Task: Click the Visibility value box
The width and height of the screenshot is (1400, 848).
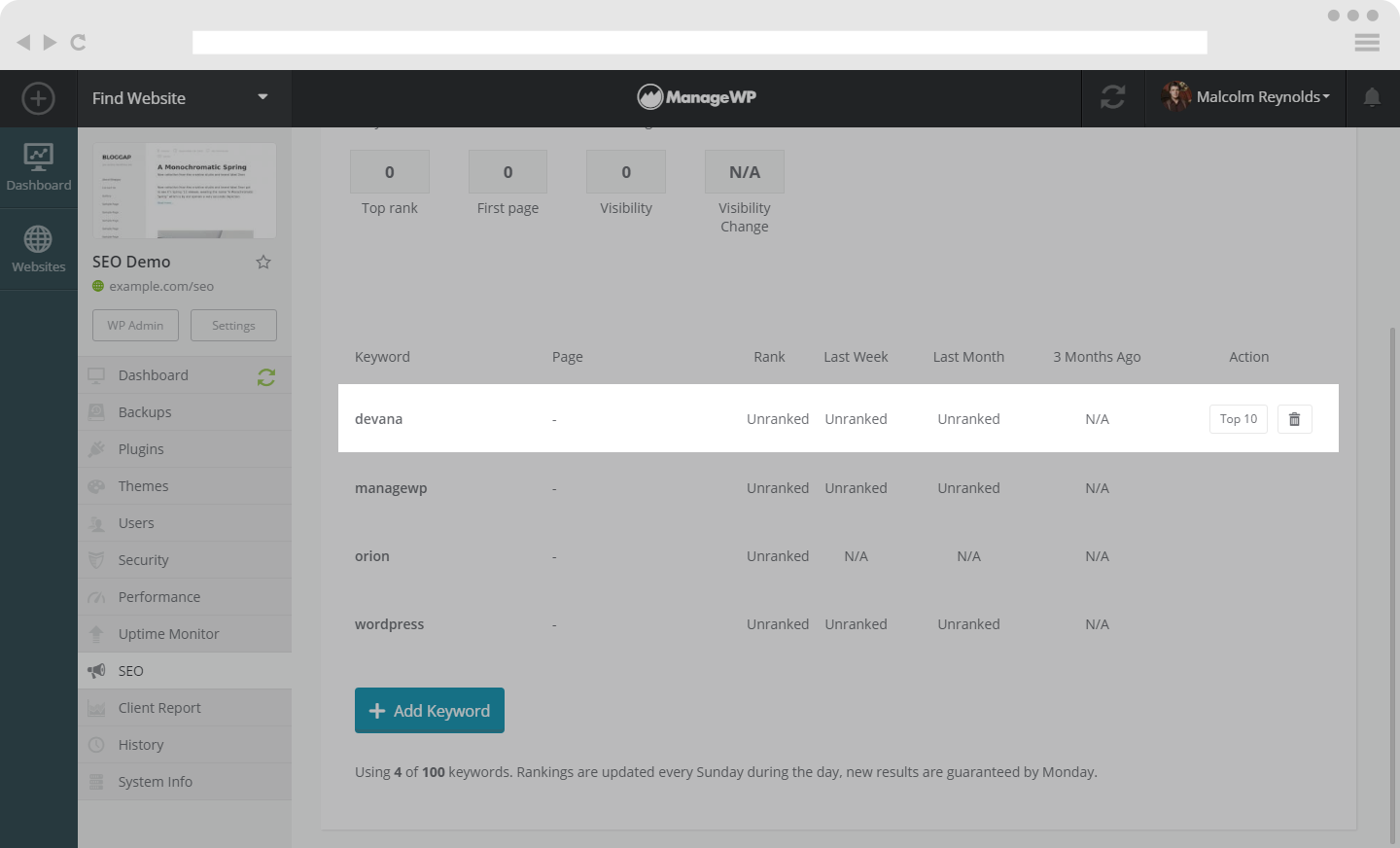Action: click(x=626, y=172)
